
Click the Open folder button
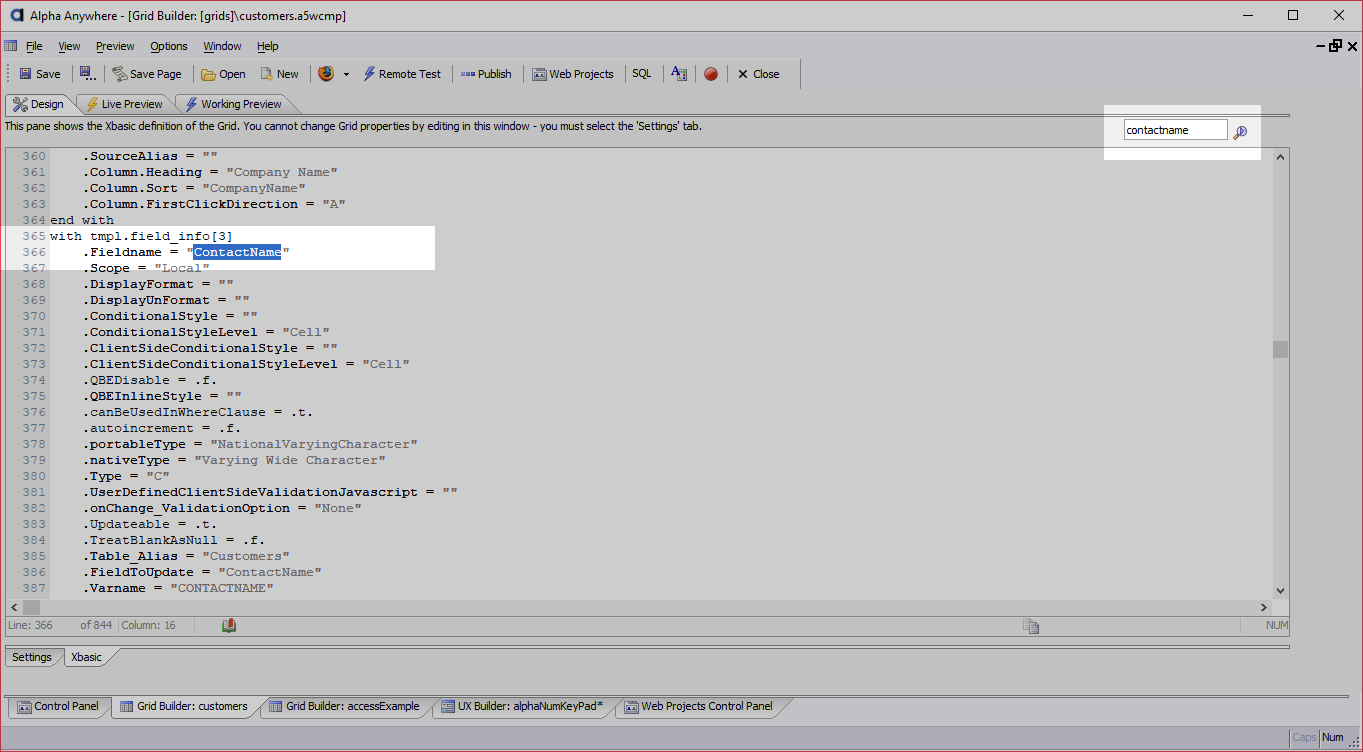pyautogui.click(x=223, y=74)
